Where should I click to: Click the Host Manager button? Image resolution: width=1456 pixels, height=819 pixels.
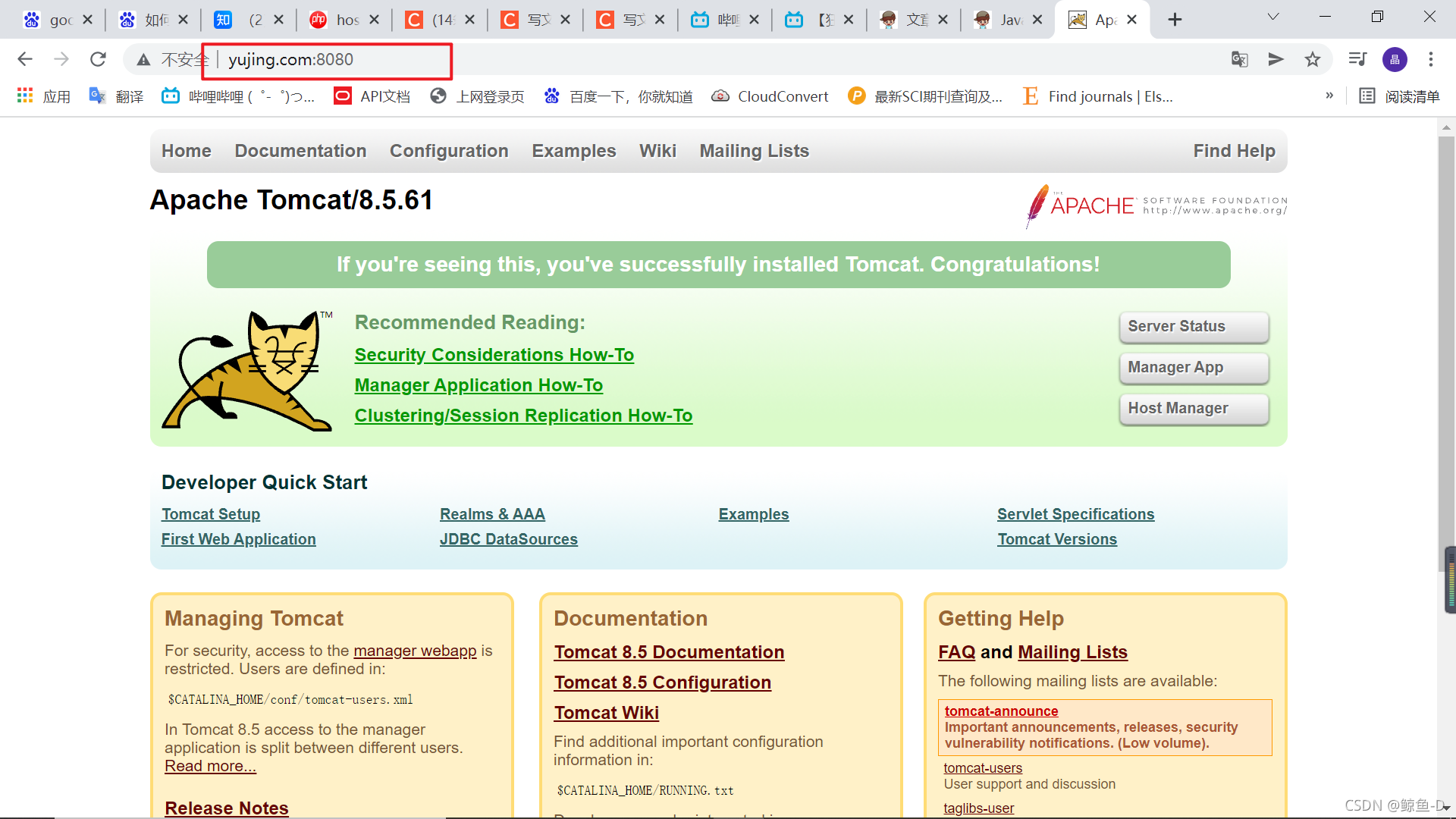(1194, 409)
